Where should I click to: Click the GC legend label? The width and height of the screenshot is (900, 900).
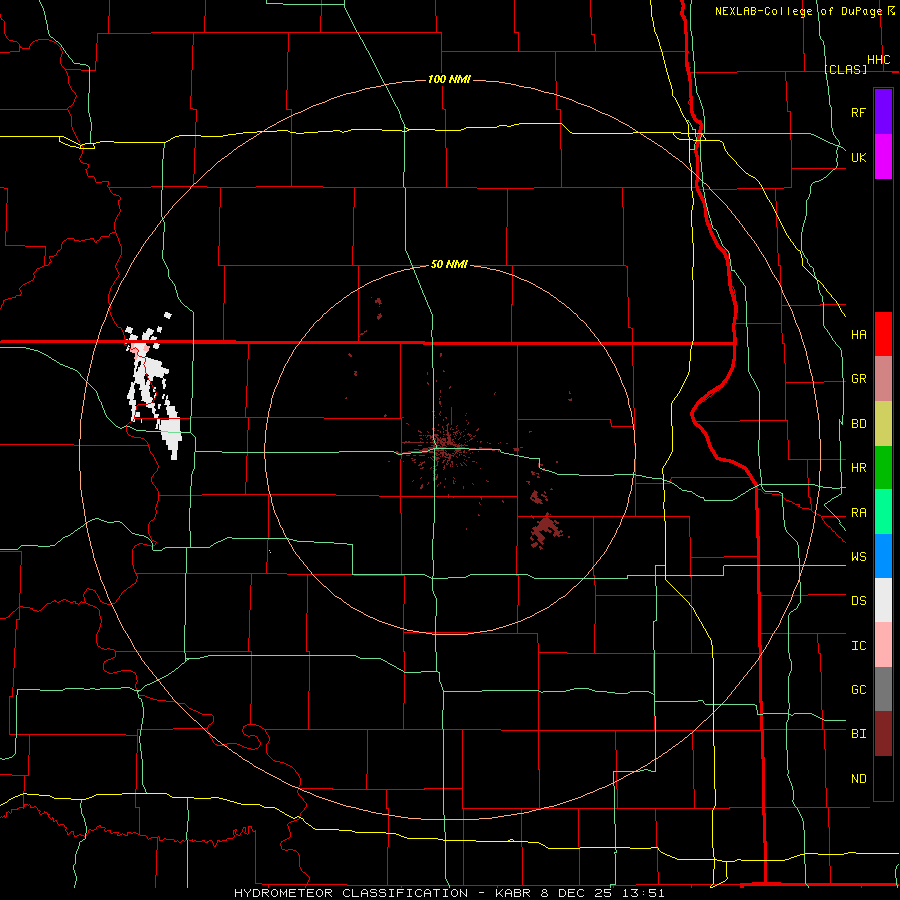(x=858, y=690)
